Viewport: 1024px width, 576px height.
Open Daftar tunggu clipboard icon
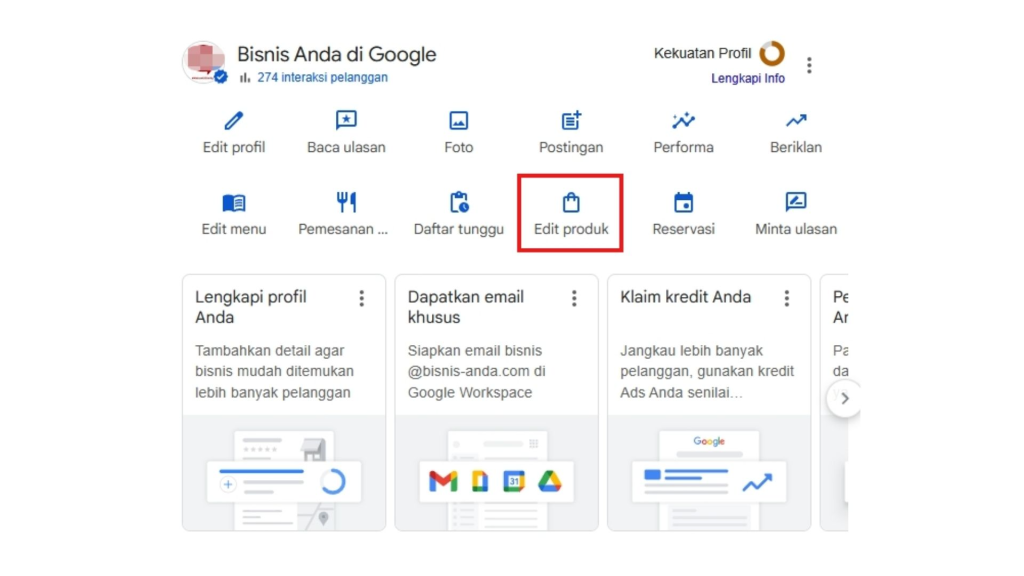(x=458, y=202)
